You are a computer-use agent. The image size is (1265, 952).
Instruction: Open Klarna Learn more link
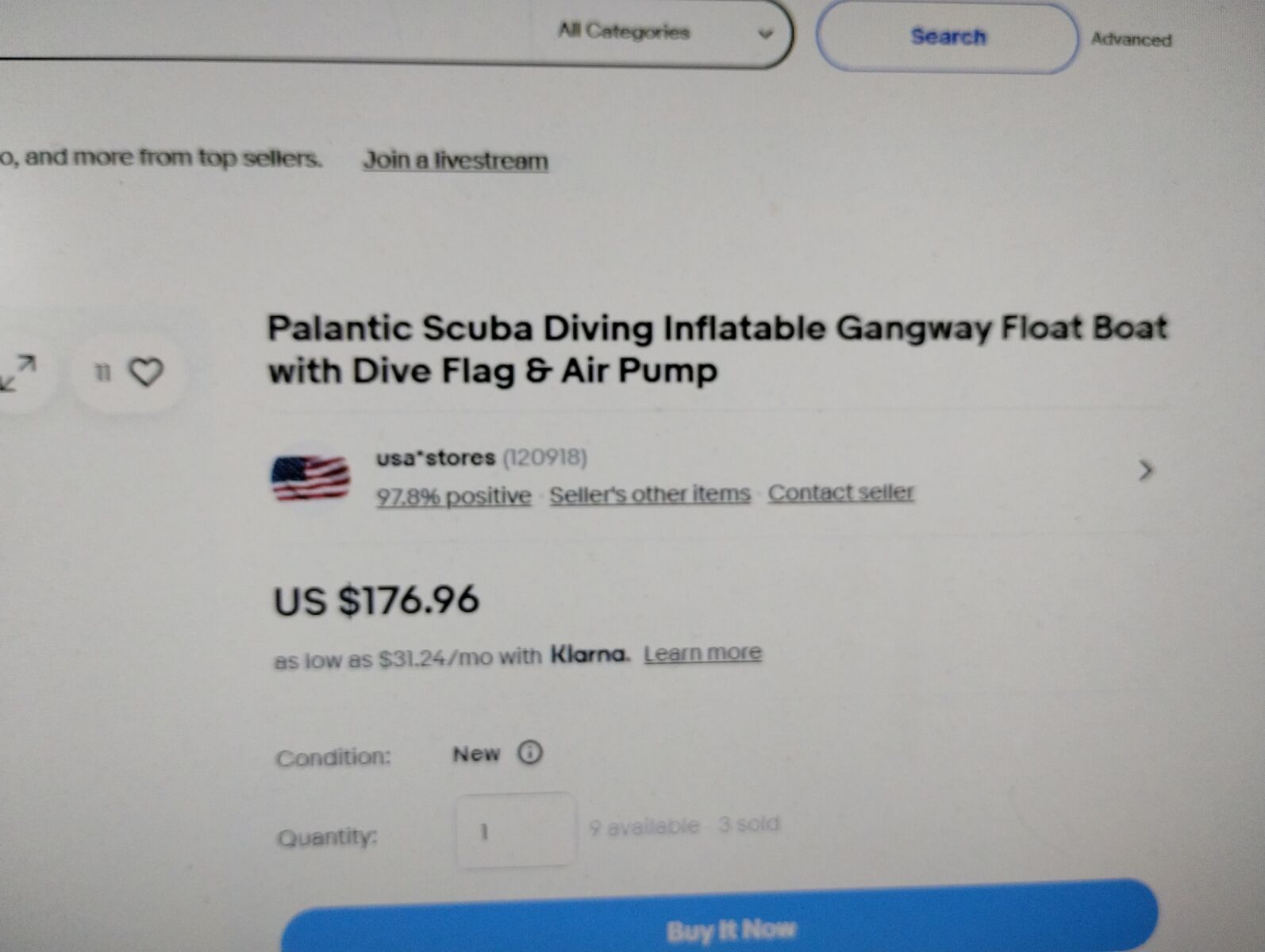pos(702,653)
